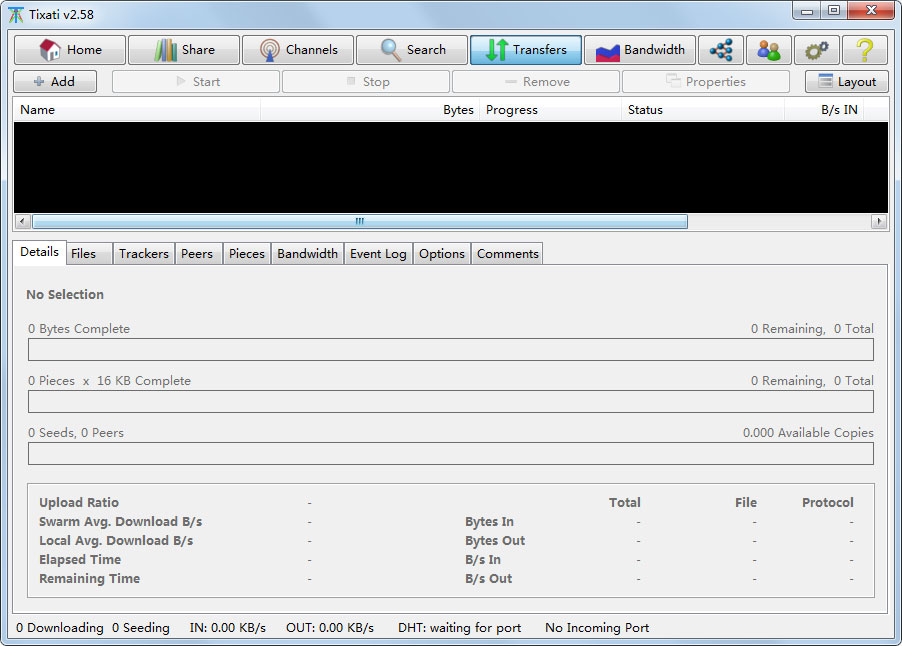Minimize the Tixati window
This screenshot has height=646, width=902.
807,11
